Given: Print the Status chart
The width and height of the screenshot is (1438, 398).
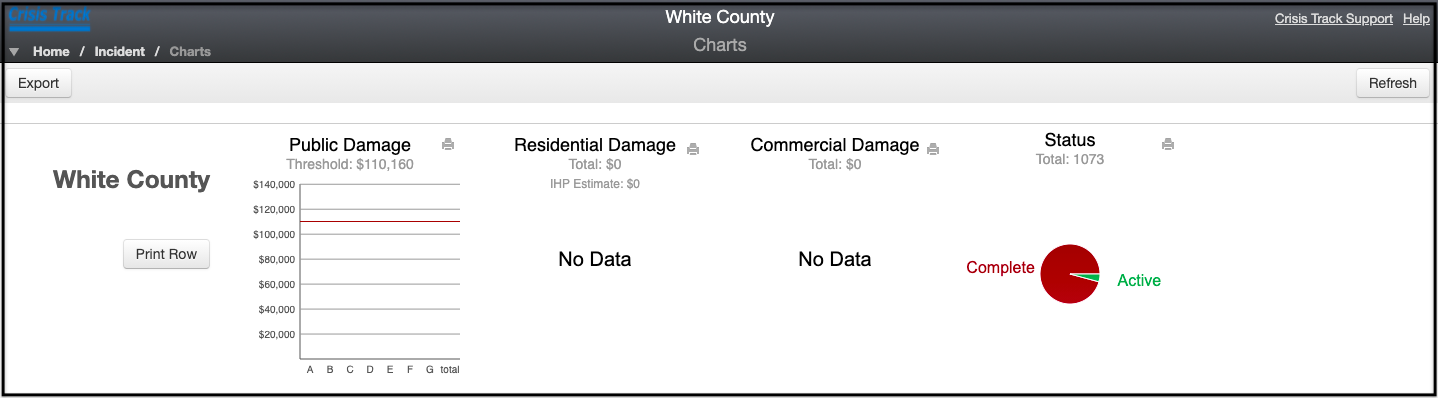Looking at the screenshot, I should coord(1168,145).
